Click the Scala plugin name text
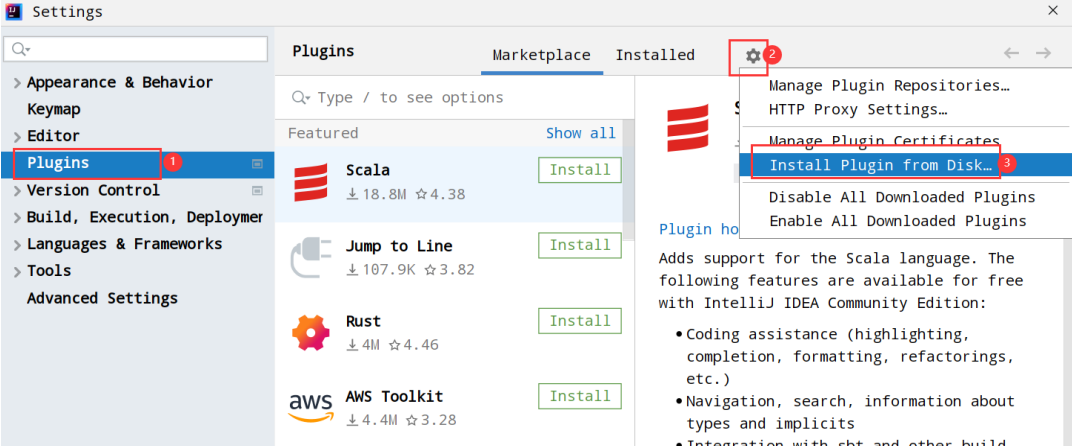Viewport: 1072px width, 446px height. 368,170
